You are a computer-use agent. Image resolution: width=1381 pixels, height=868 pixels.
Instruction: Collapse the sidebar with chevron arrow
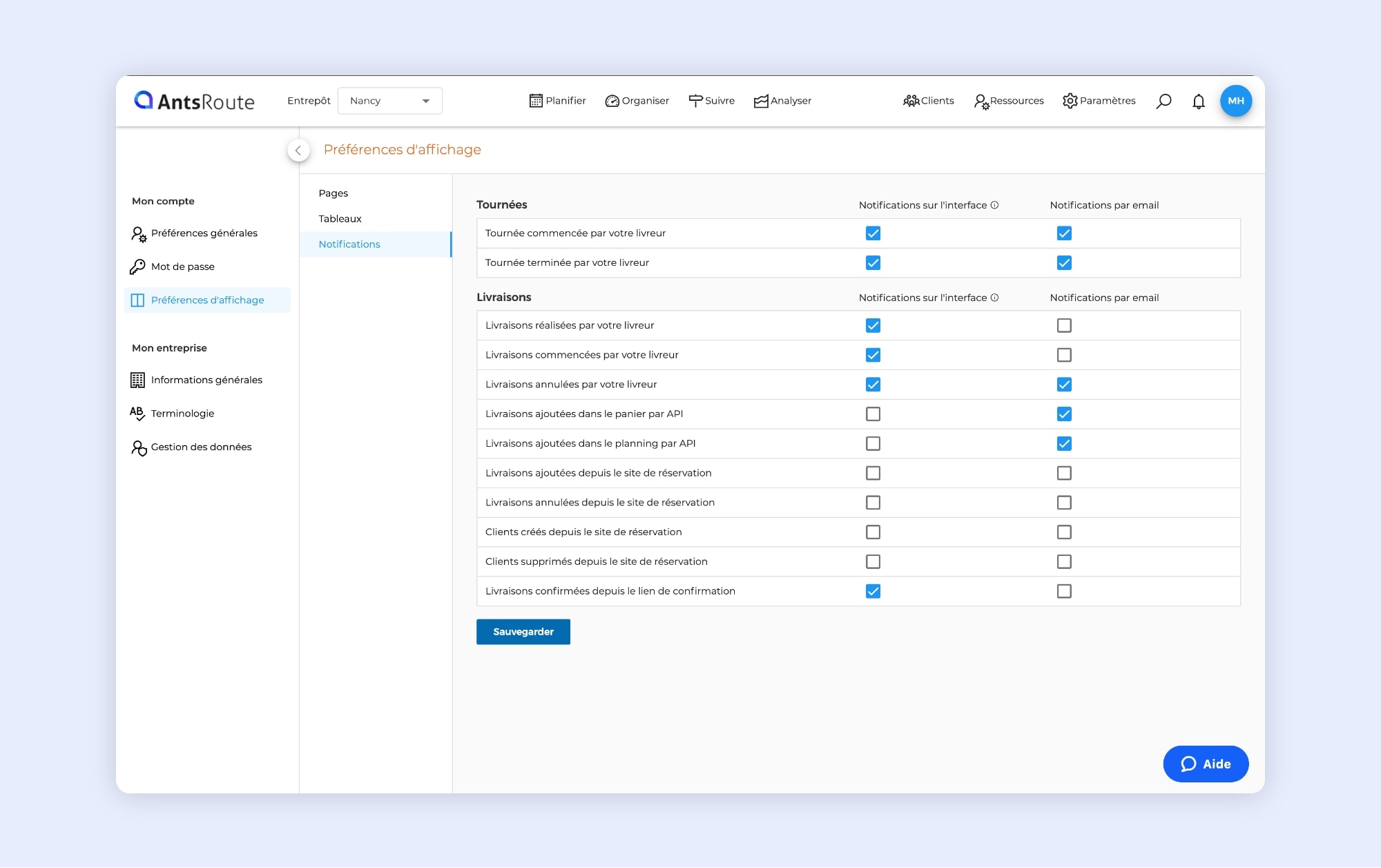pos(298,150)
